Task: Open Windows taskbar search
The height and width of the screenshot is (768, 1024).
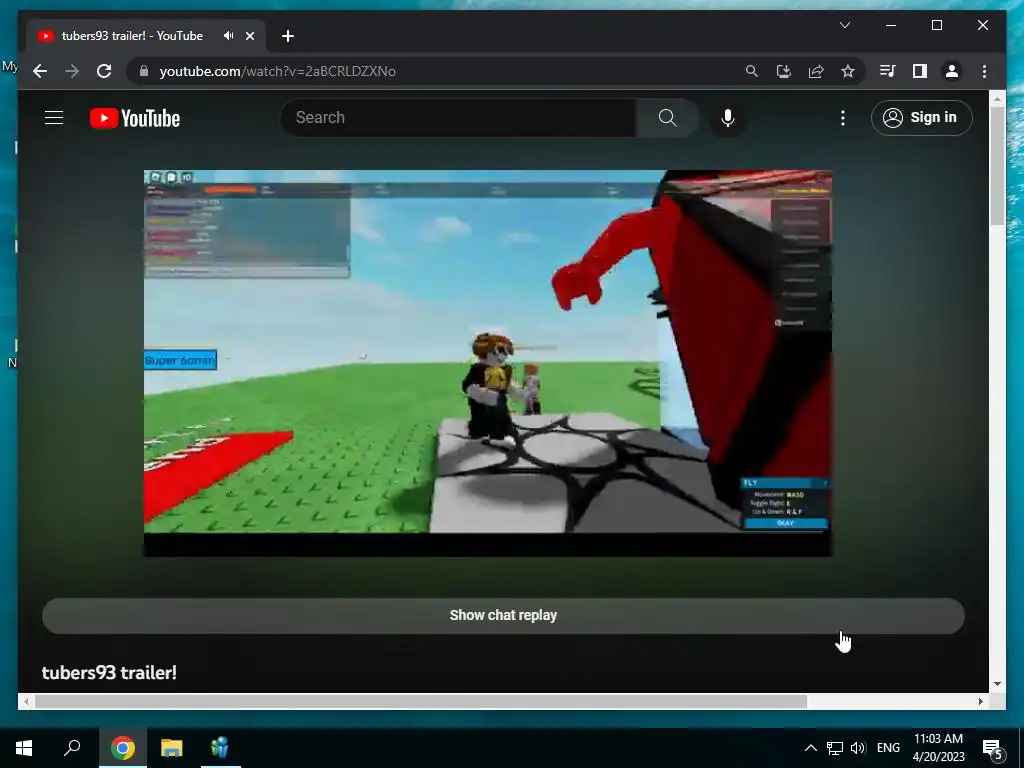Action: (x=72, y=748)
